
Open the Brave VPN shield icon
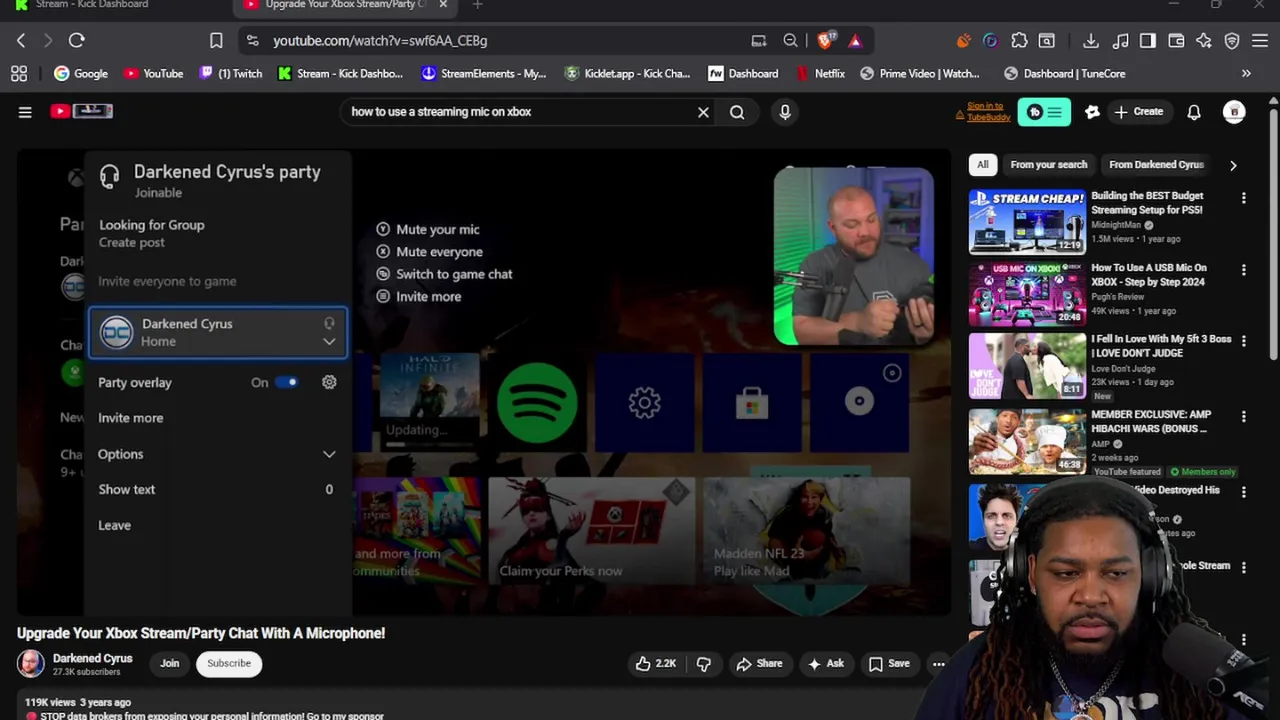tap(1232, 41)
